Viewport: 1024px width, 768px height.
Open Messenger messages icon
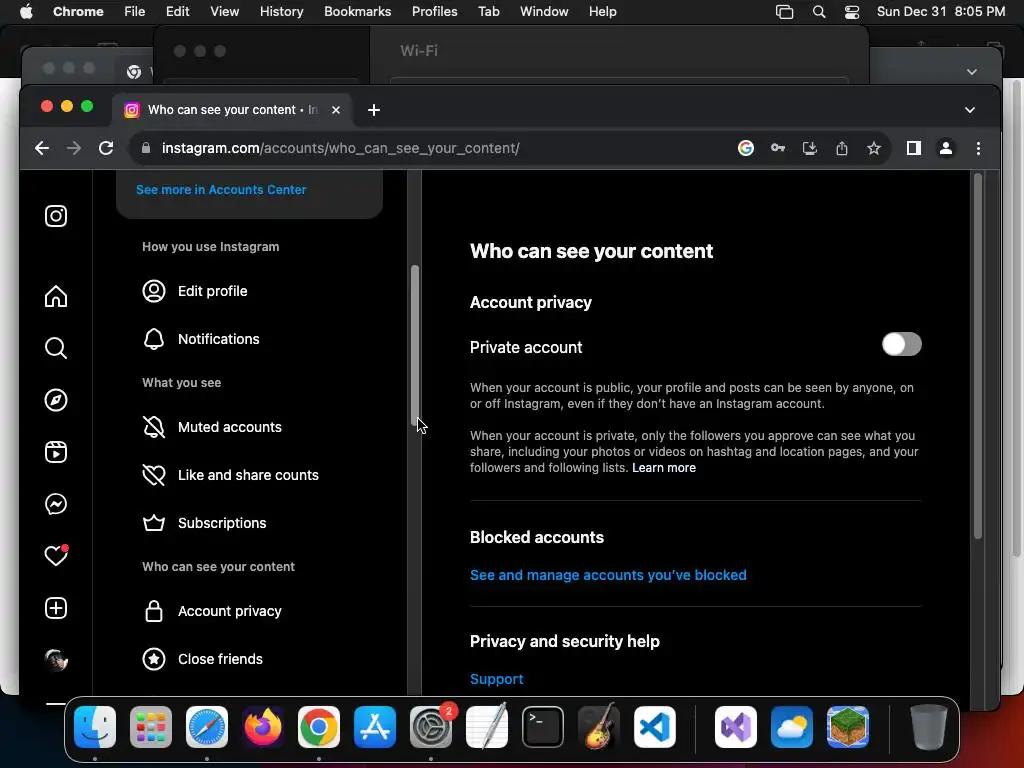coord(56,504)
